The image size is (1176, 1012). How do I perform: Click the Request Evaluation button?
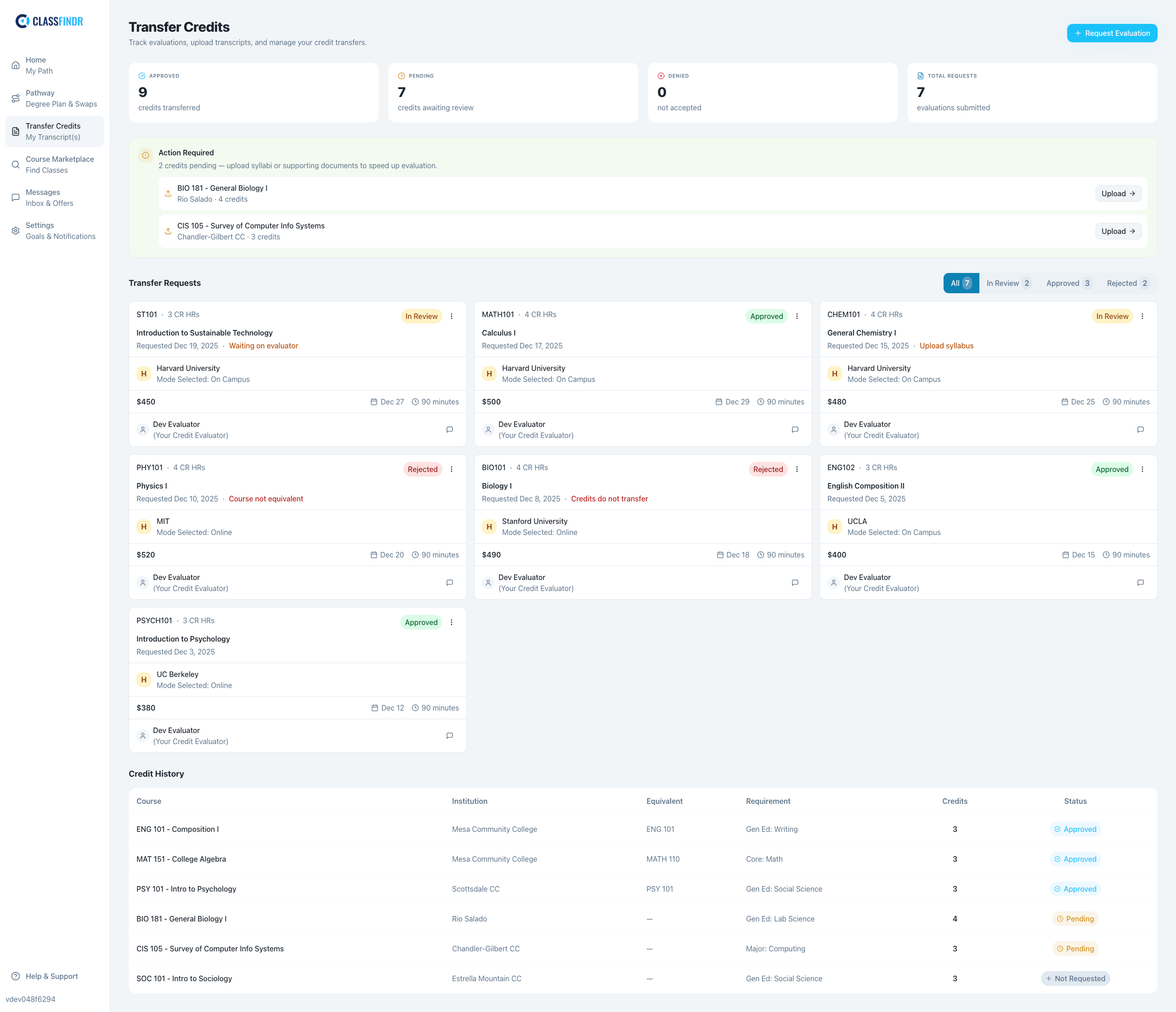(x=1111, y=33)
